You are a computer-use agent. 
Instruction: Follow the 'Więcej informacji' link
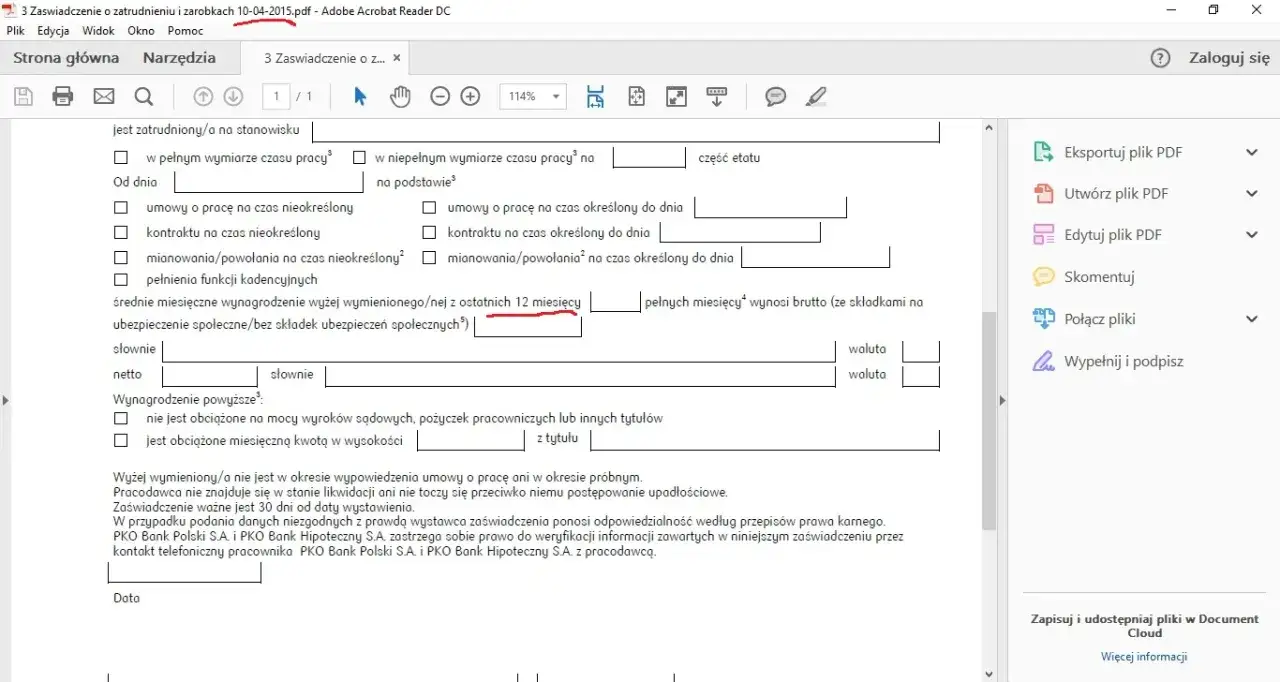pyautogui.click(x=1143, y=657)
